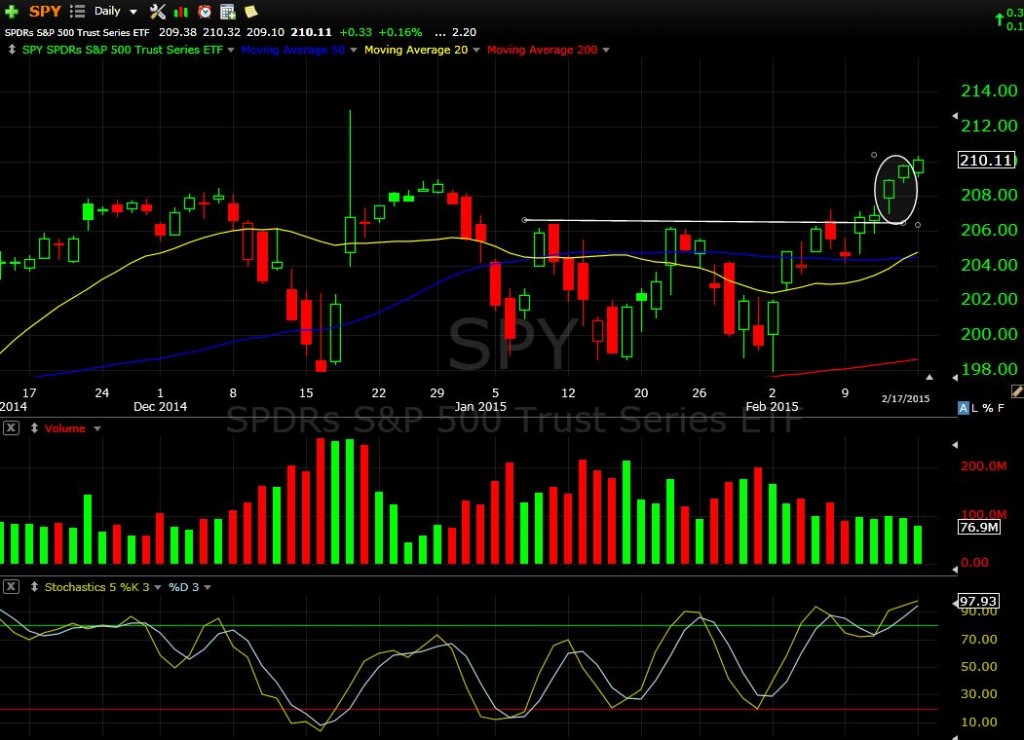Click the +0.16% percent change value
Viewport: 1024px width, 740px height.
click(400, 32)
